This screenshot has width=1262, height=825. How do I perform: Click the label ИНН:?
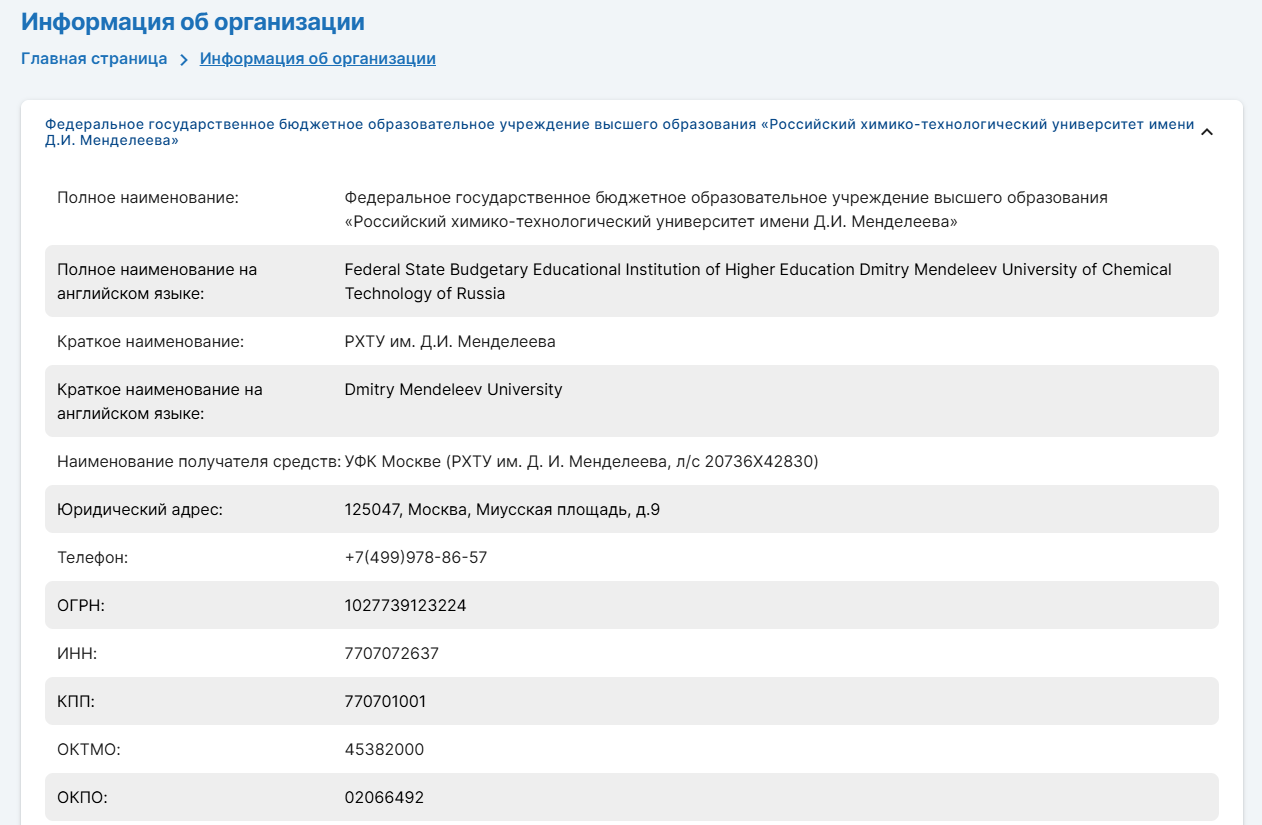tap(77, 654)
